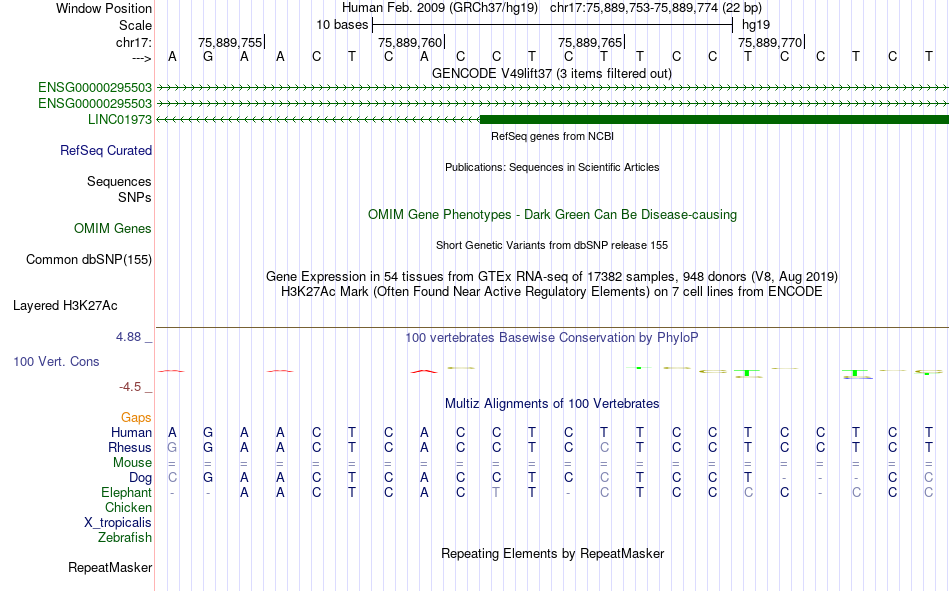Viewport: 950px width, 591px height.
Task: Click the GTEx Gene Expression title
Action: point(552,276)
